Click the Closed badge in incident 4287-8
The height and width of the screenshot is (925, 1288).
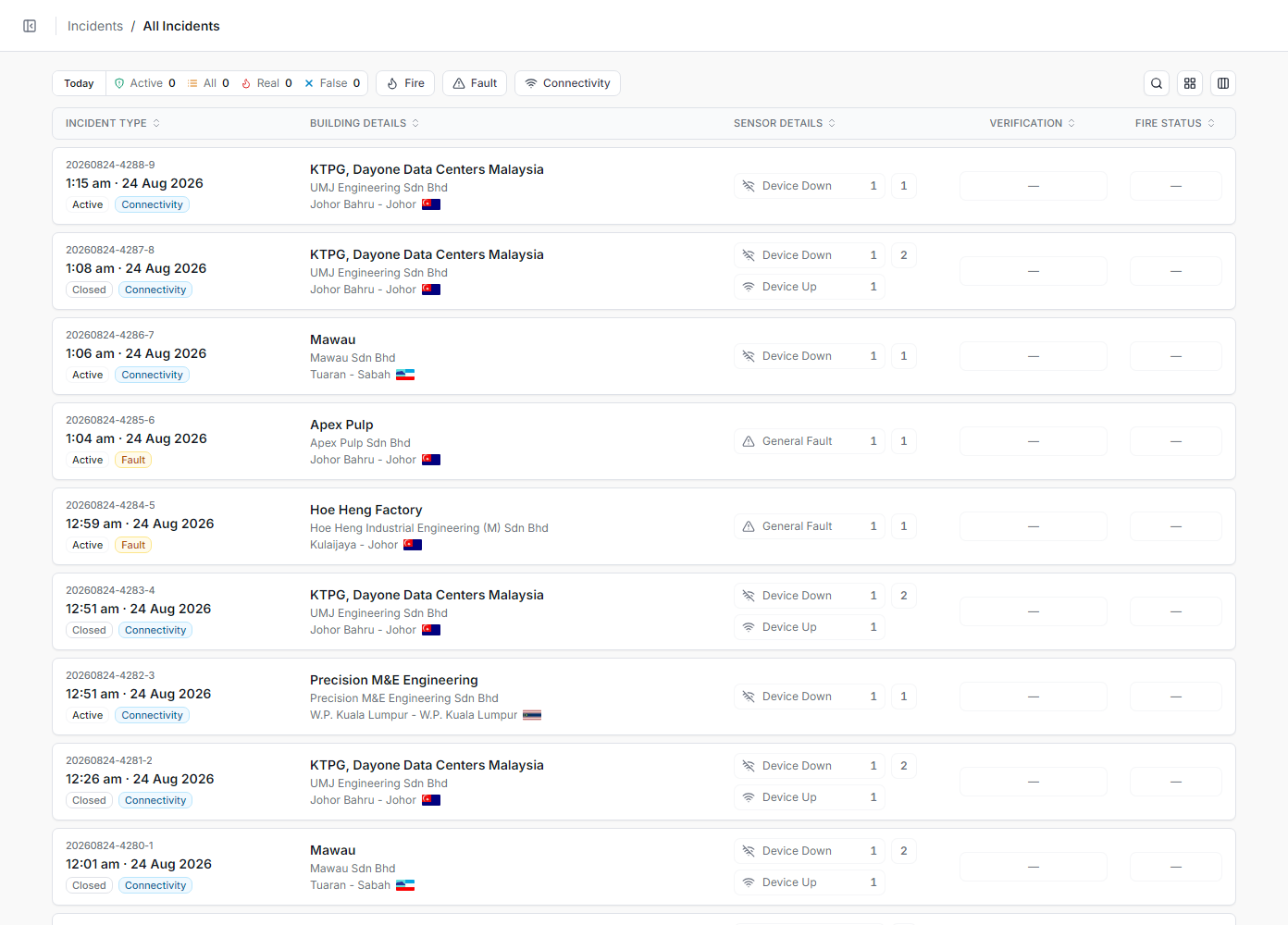[x=89, y=290]
